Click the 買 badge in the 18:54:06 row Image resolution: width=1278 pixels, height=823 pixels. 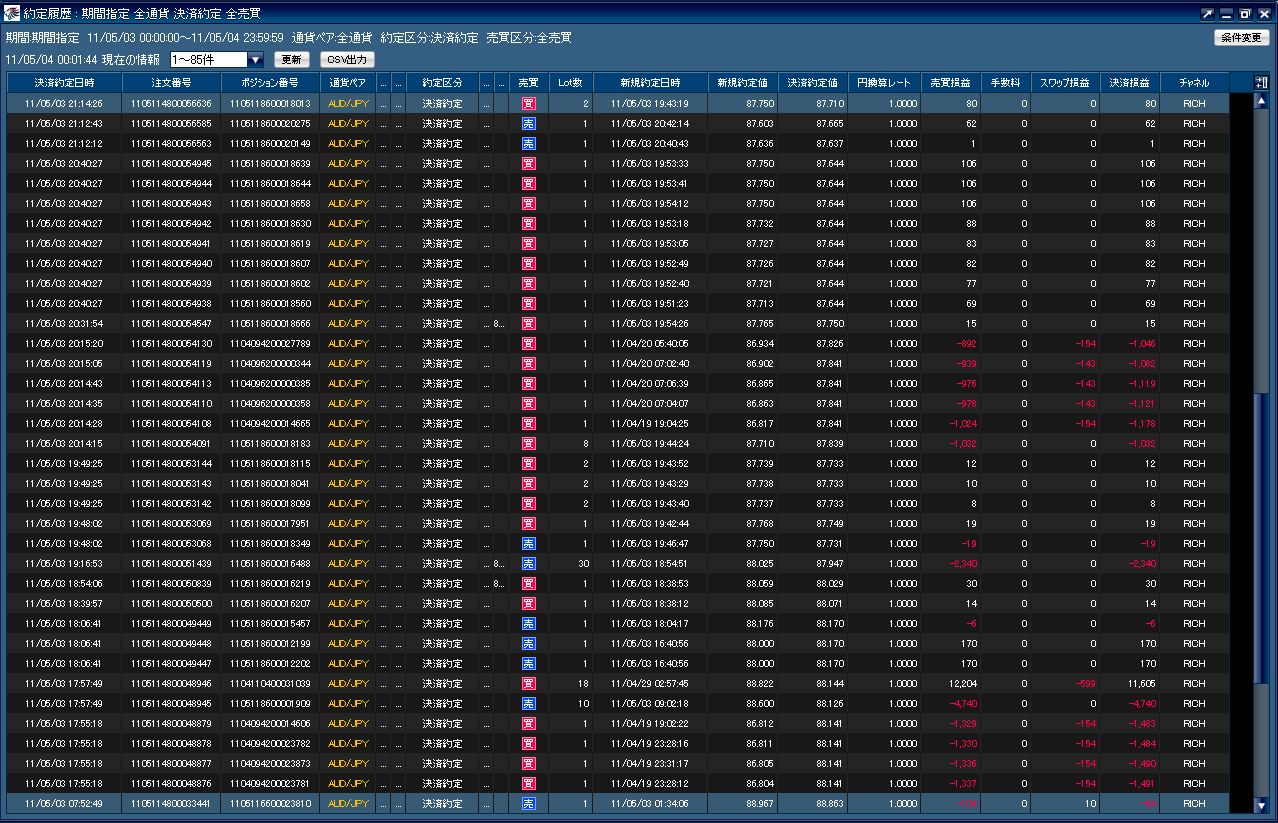click(x=529, y=583)
